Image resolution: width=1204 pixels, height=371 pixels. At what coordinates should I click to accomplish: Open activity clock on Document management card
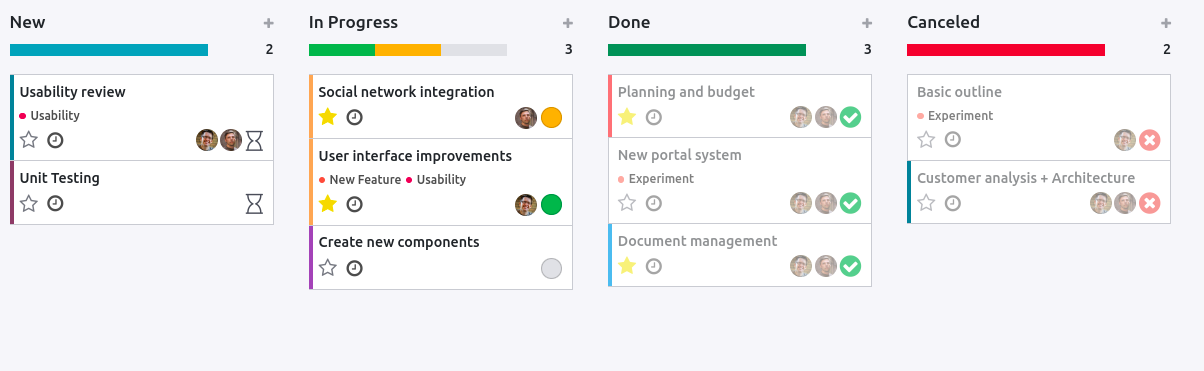[653, 266]
